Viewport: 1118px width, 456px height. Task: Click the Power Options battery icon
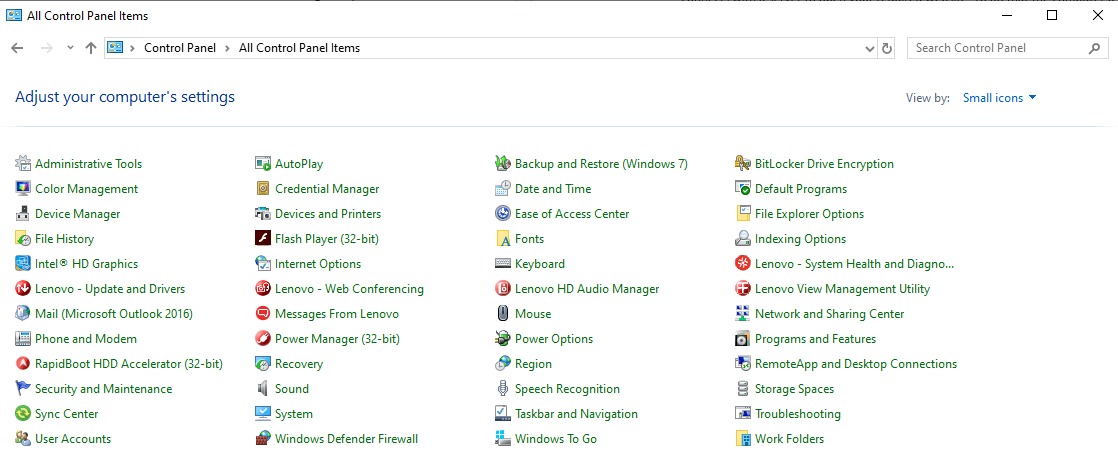coord(503,338)
